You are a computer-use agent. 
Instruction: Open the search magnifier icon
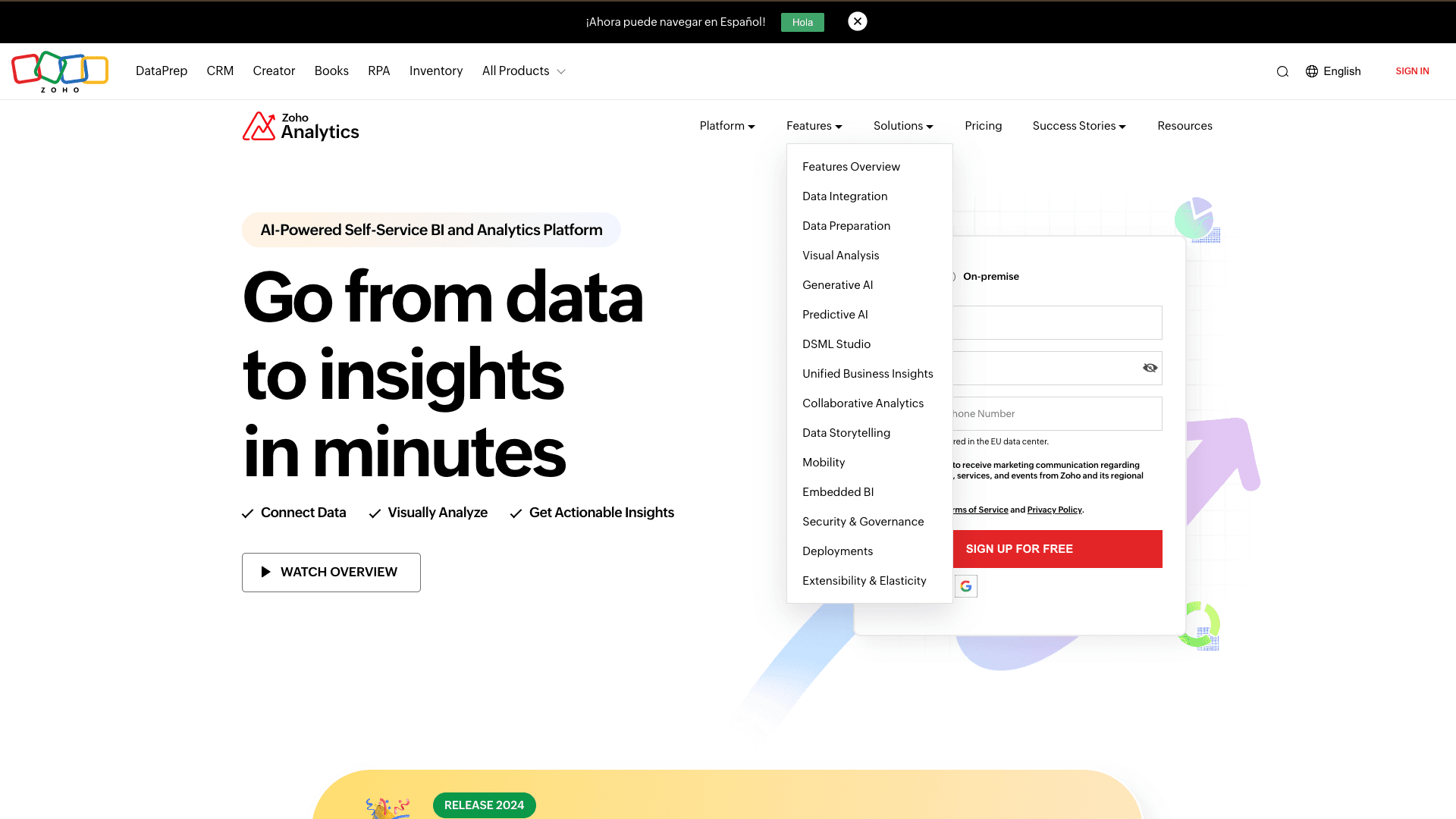(1282, 71)
